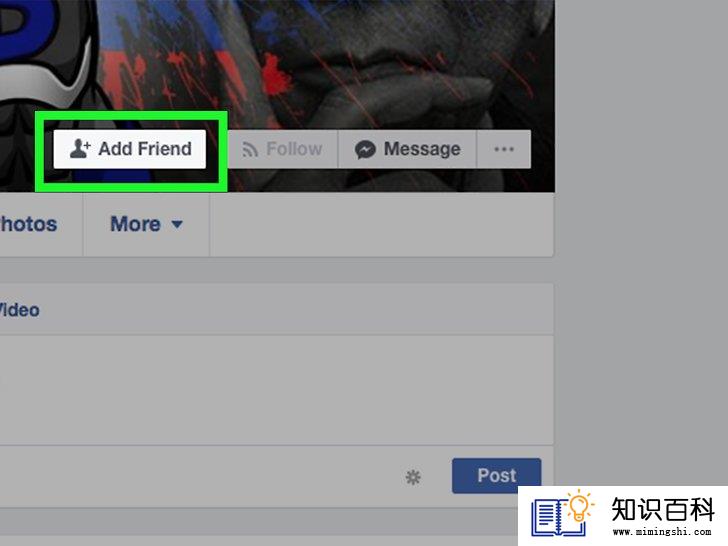Open post settings gear icon
Image resolution: width=728 pixels, height=546 pixels.
[413, 477]
